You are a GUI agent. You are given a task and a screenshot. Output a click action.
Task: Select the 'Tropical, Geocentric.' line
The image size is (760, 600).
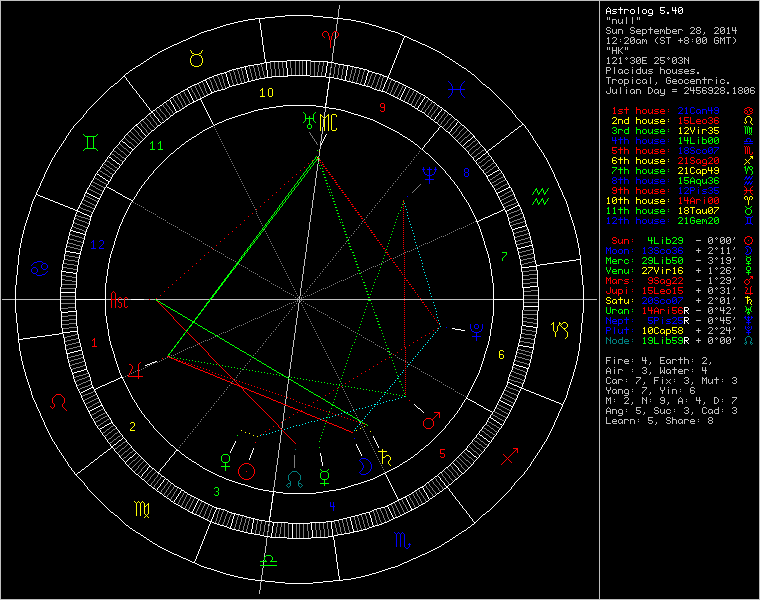pos(667,81)
